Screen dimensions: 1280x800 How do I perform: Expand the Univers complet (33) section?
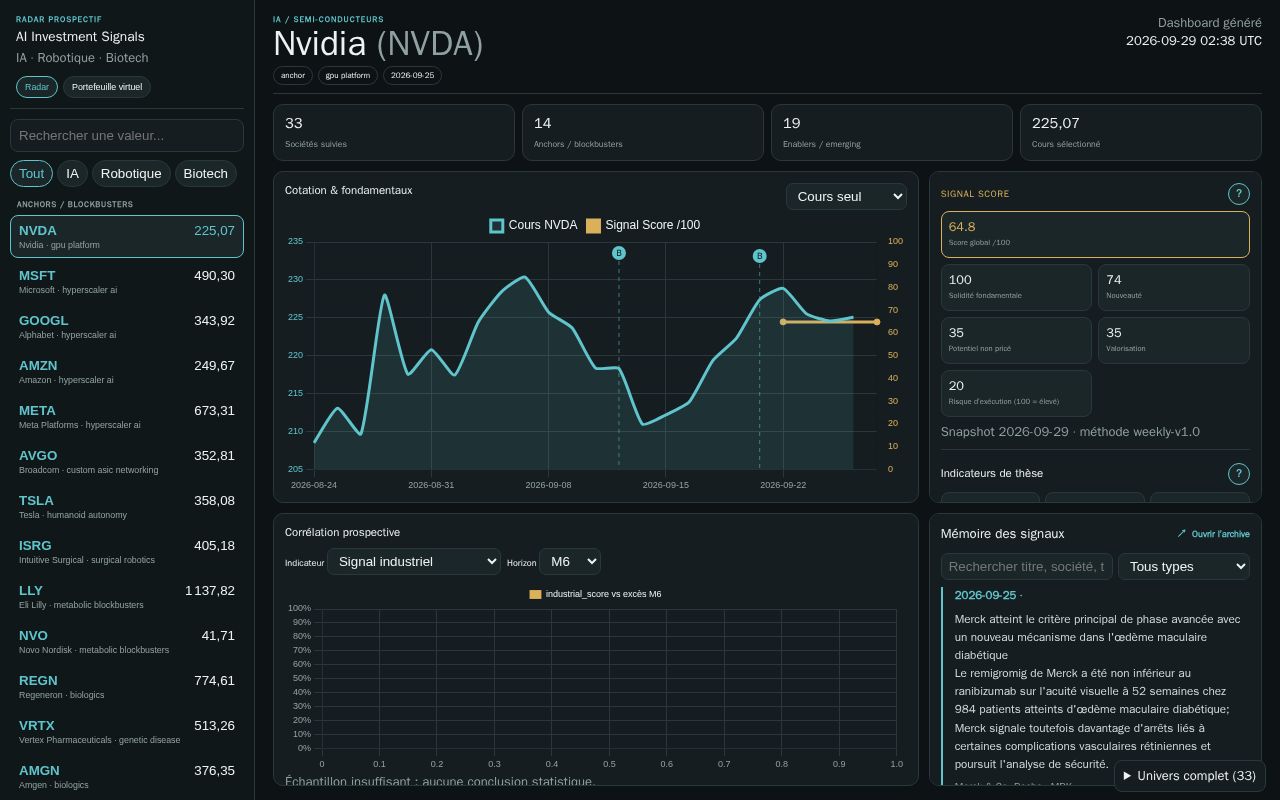pos(1190,776)
